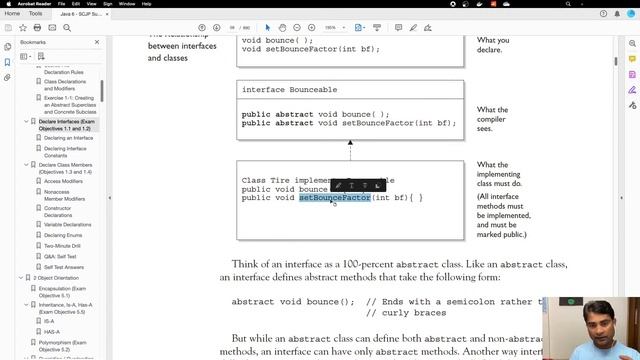Open Polymorphism bookmark

click(62, 346)
